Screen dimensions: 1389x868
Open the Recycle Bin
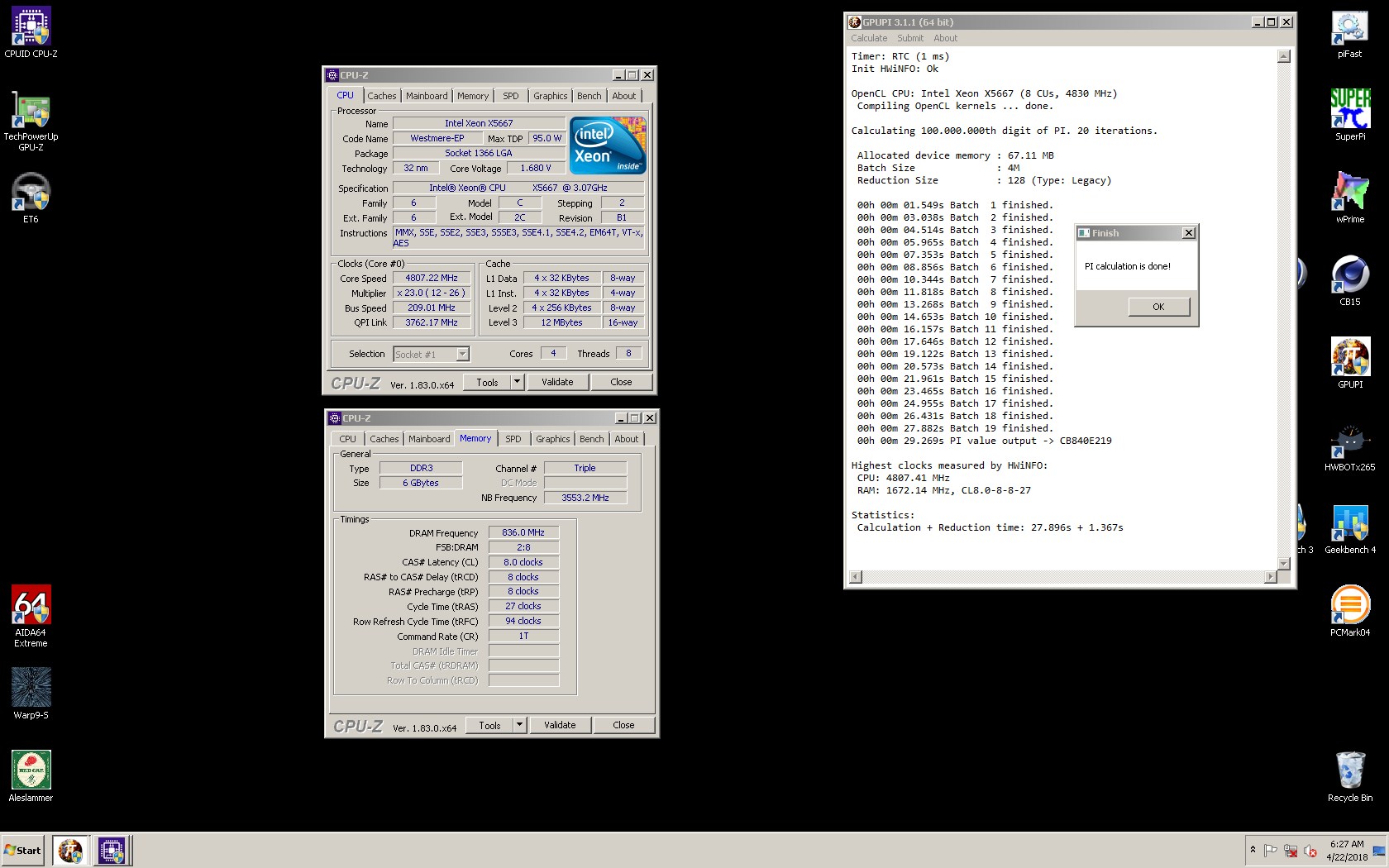tap(1349, 777)
